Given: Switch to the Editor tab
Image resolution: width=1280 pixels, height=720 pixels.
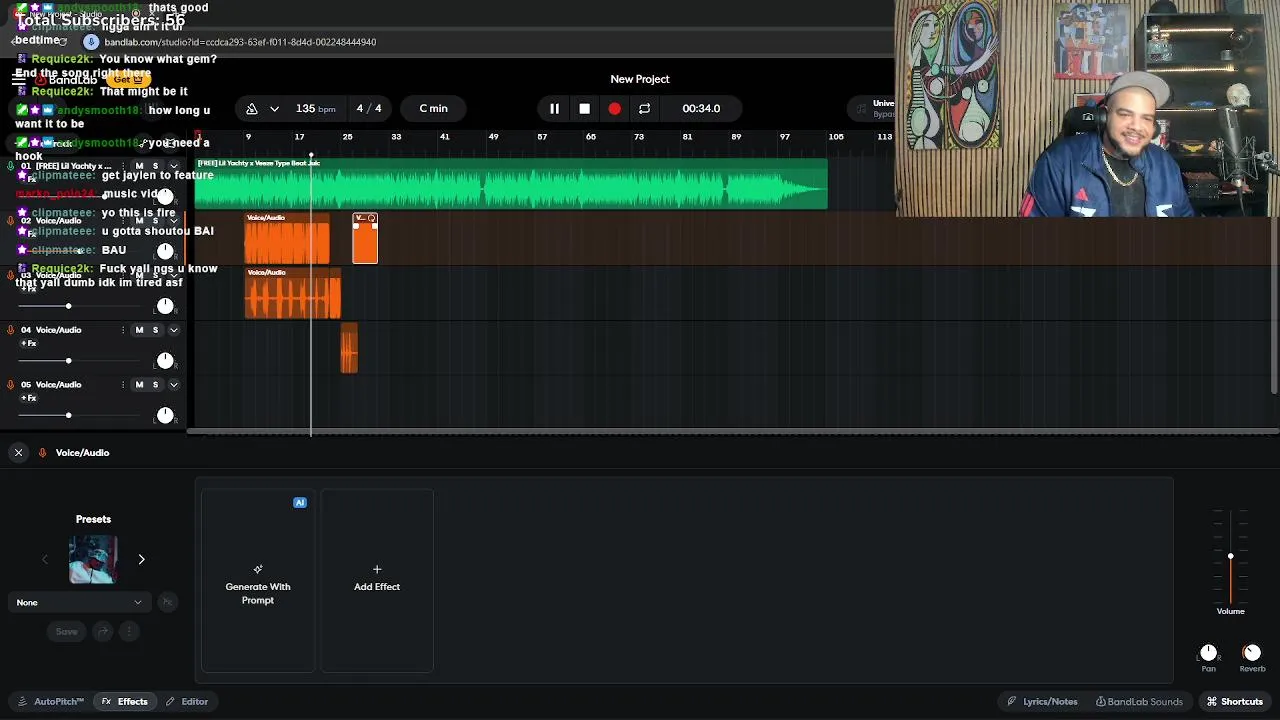Looking at the screenshot, I should coord(187,702).
